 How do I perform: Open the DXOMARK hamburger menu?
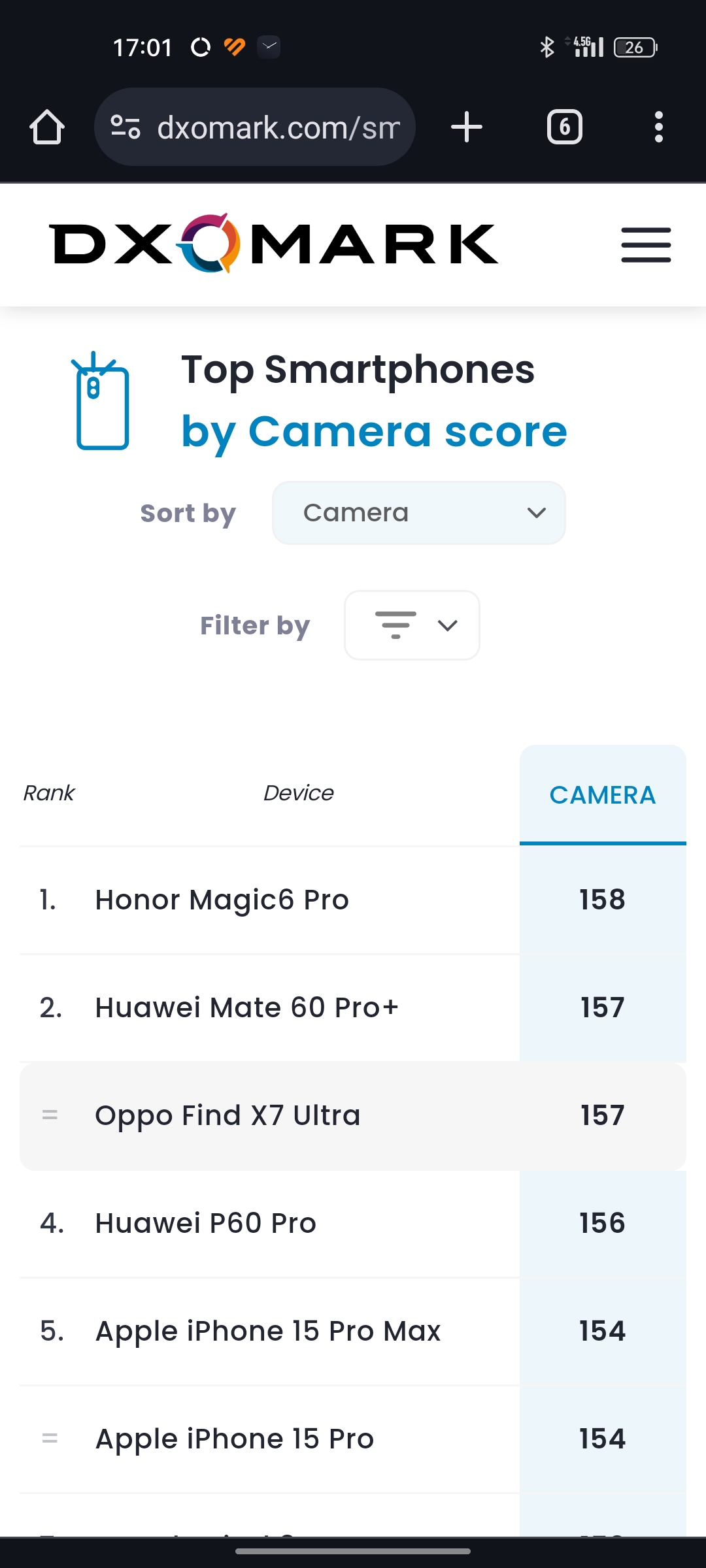646,245
